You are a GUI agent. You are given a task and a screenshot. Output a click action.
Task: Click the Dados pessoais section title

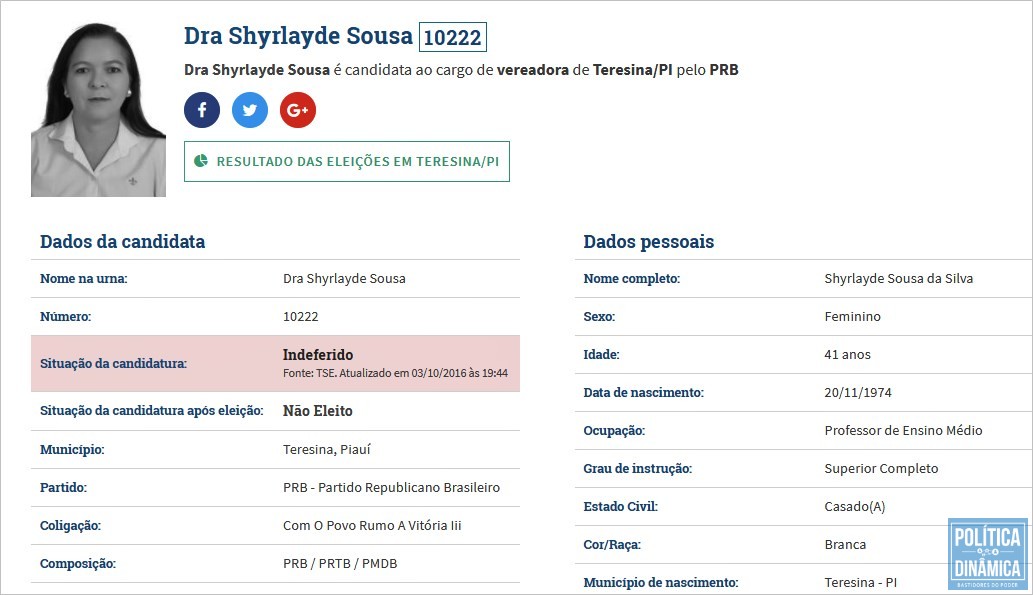pos(648,242)
